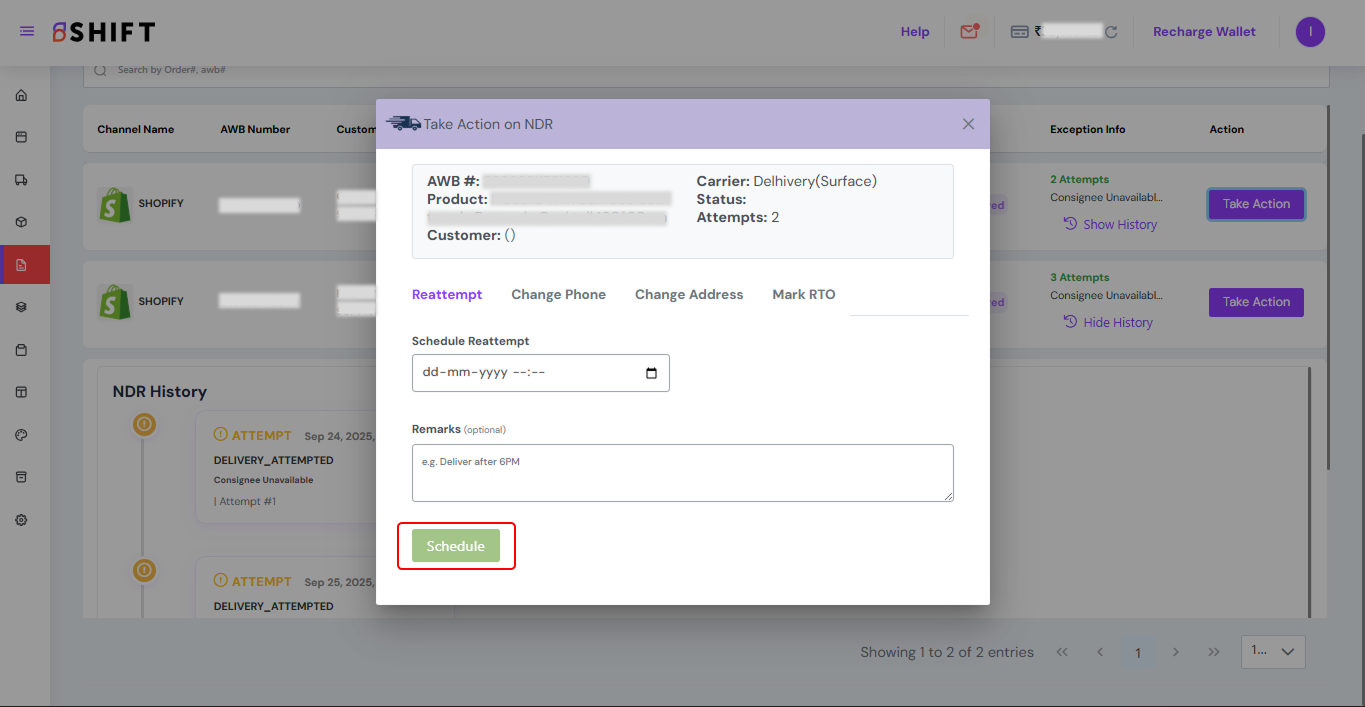The height and width of the screenshot is (707, 1365).
Task: Collapse history via Hide History
Action: tap(1108, 323)
